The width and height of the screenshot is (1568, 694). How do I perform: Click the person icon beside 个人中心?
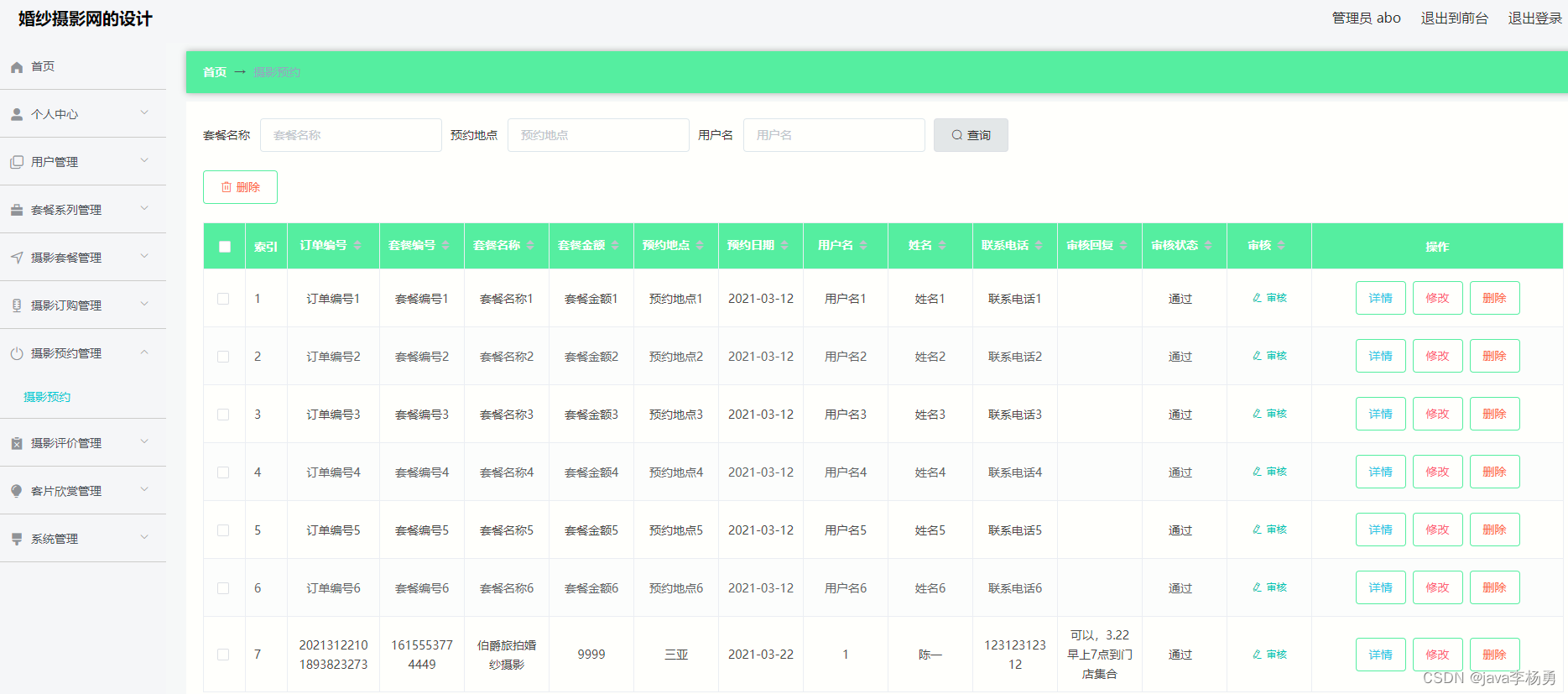click(17, 115)
